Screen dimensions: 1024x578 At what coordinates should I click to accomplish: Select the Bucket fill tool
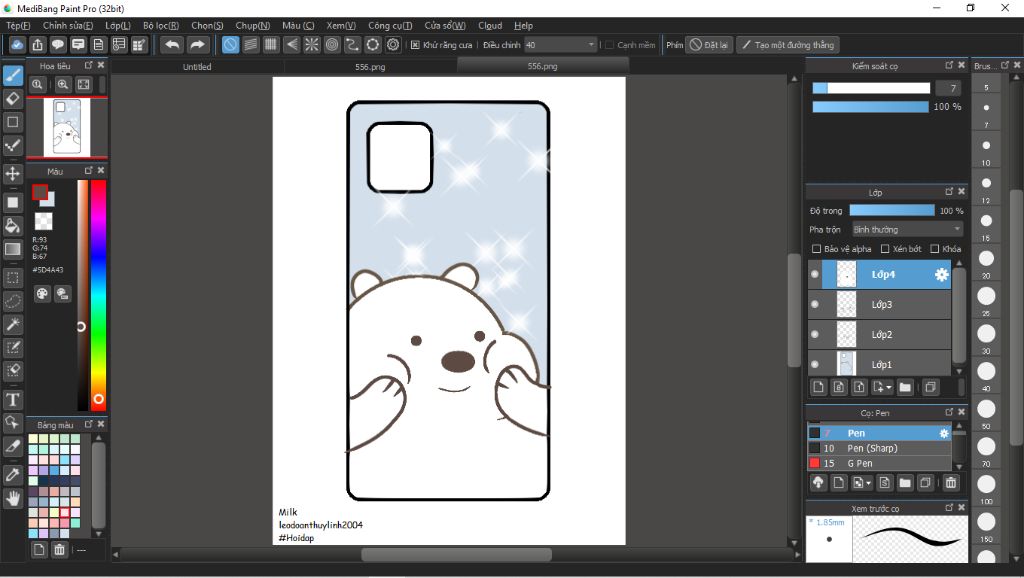12,226
